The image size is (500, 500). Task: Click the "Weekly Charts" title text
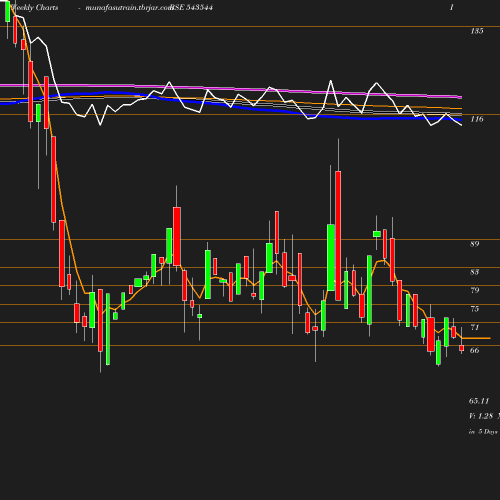coord(34,8)
